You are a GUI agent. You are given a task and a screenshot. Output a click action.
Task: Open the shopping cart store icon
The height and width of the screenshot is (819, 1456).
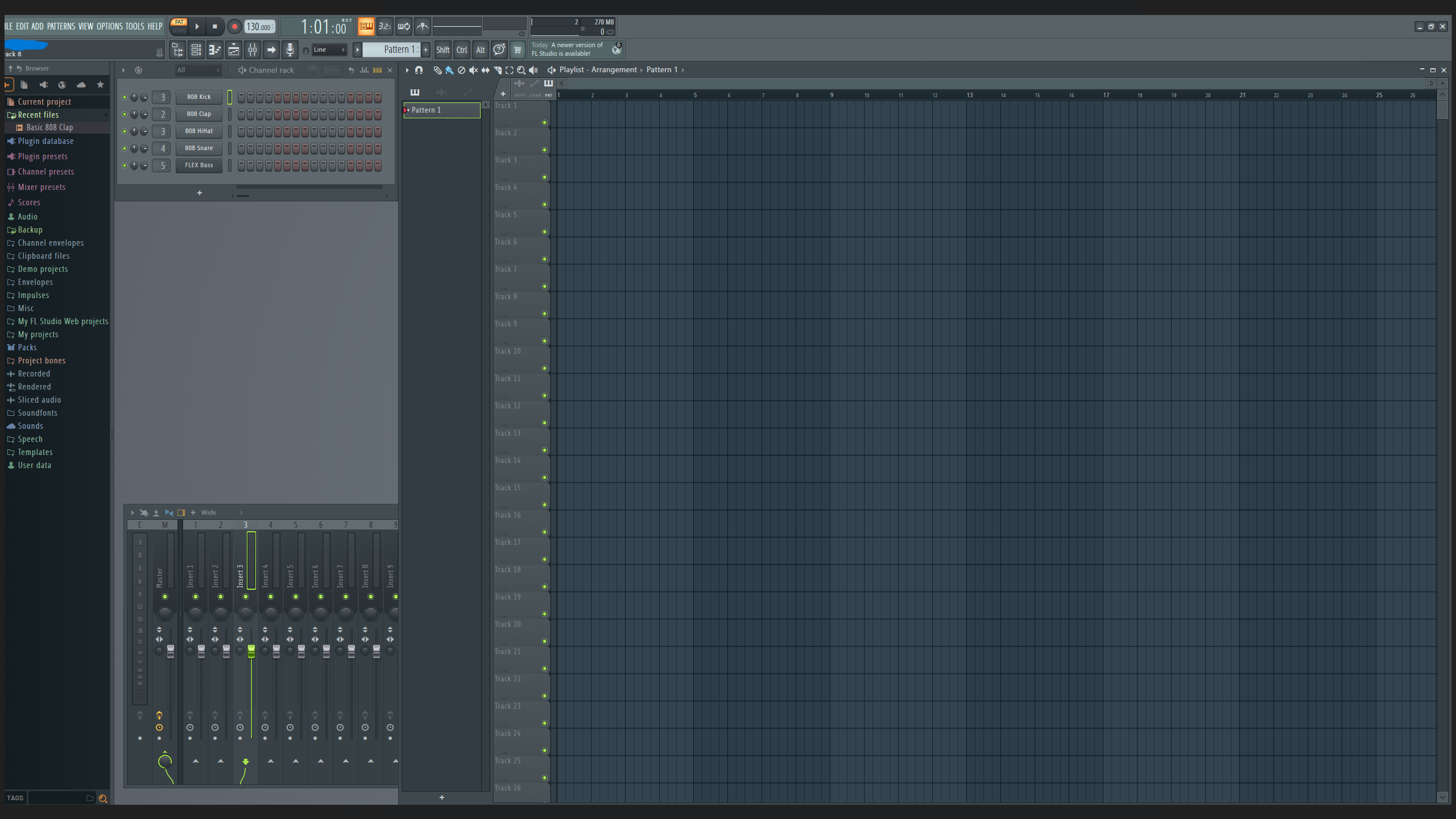tap(518, 50)
